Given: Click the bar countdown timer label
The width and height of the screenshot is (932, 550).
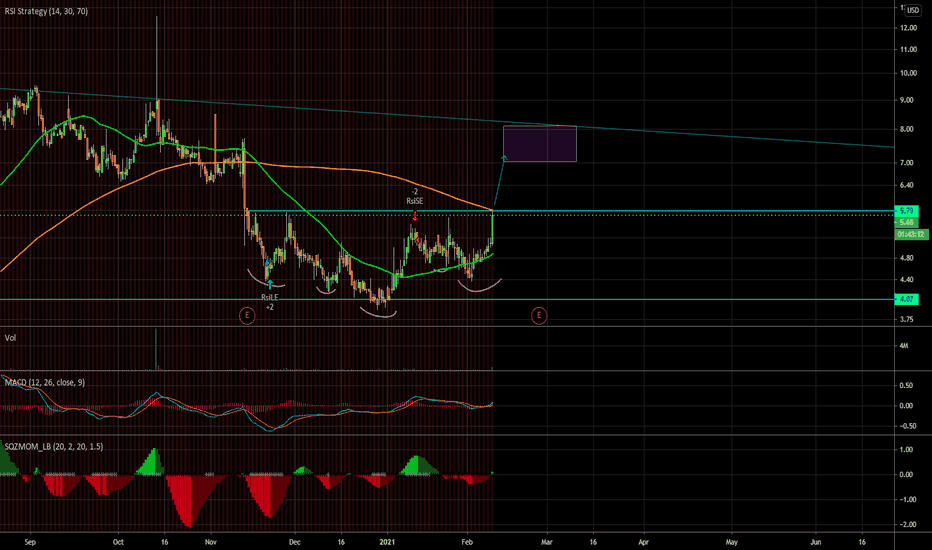Looking at the screenshot, I should pos(911,234).
